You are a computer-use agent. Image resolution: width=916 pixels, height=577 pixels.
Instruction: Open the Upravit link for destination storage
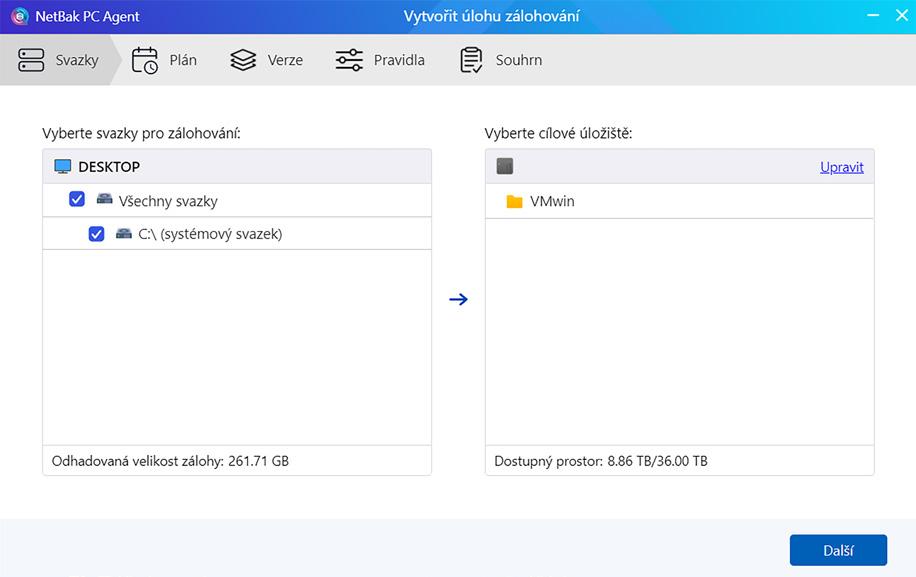tap(841, 167)
